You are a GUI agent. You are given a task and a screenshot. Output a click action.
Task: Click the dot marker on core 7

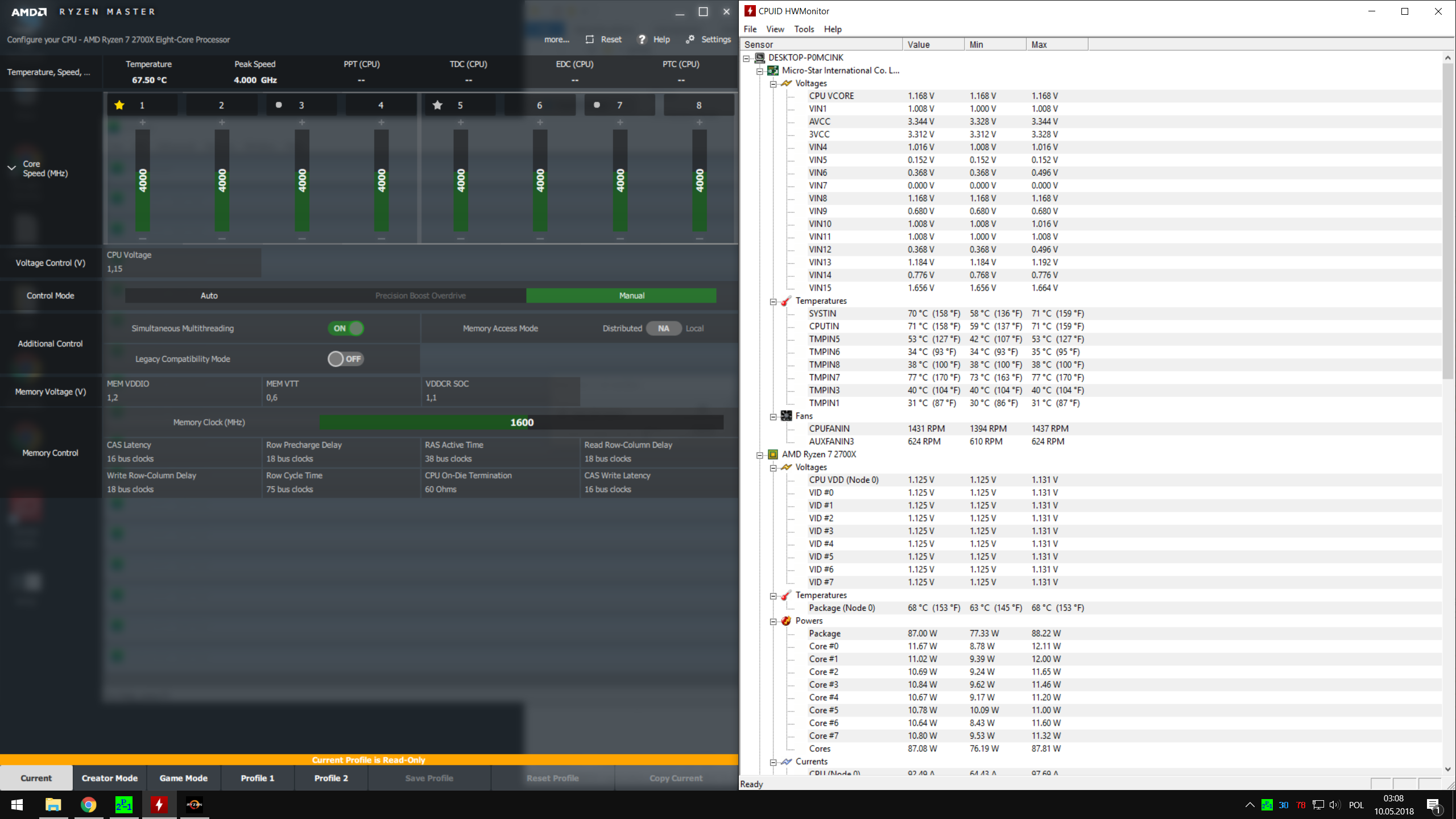pyautogui.click(x=597, y=105)
